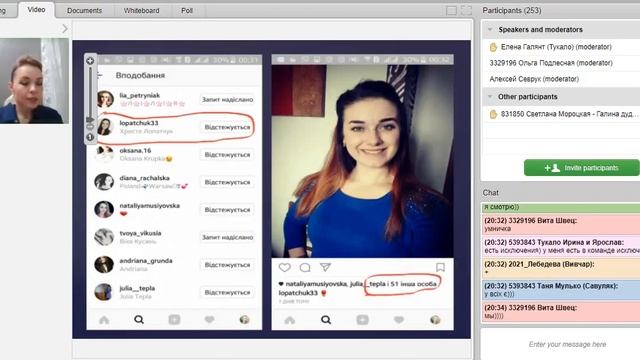Click add post icon in right phone navbar

point(362,320)
